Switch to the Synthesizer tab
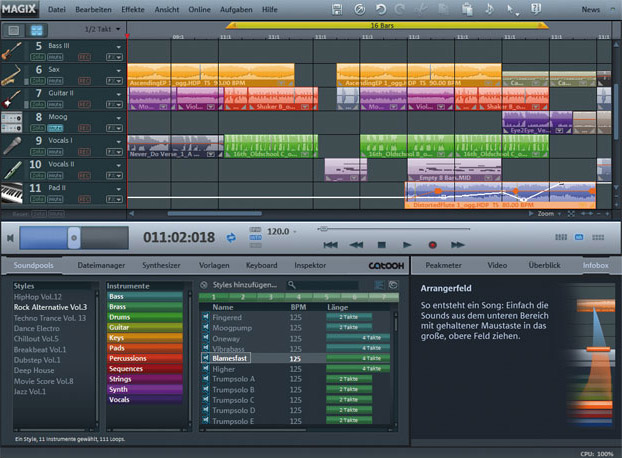622x458 pixels. pyautogui.click(x=160, y=265)
